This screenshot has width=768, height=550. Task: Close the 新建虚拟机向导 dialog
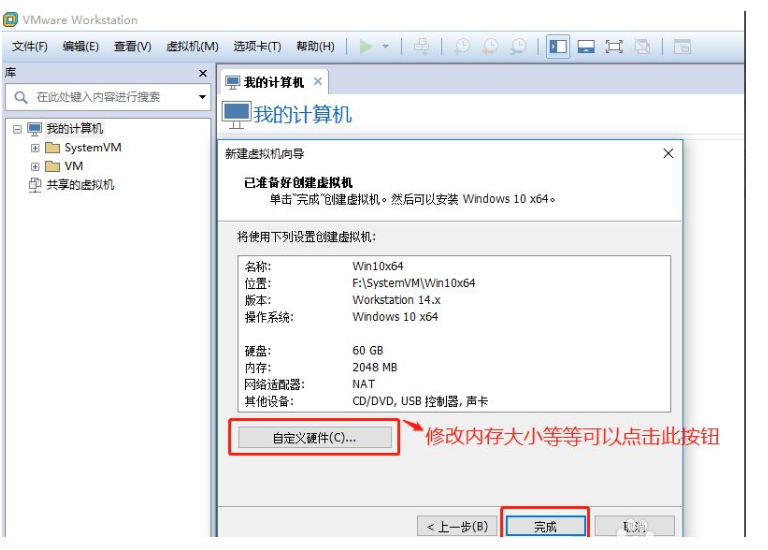668,153
